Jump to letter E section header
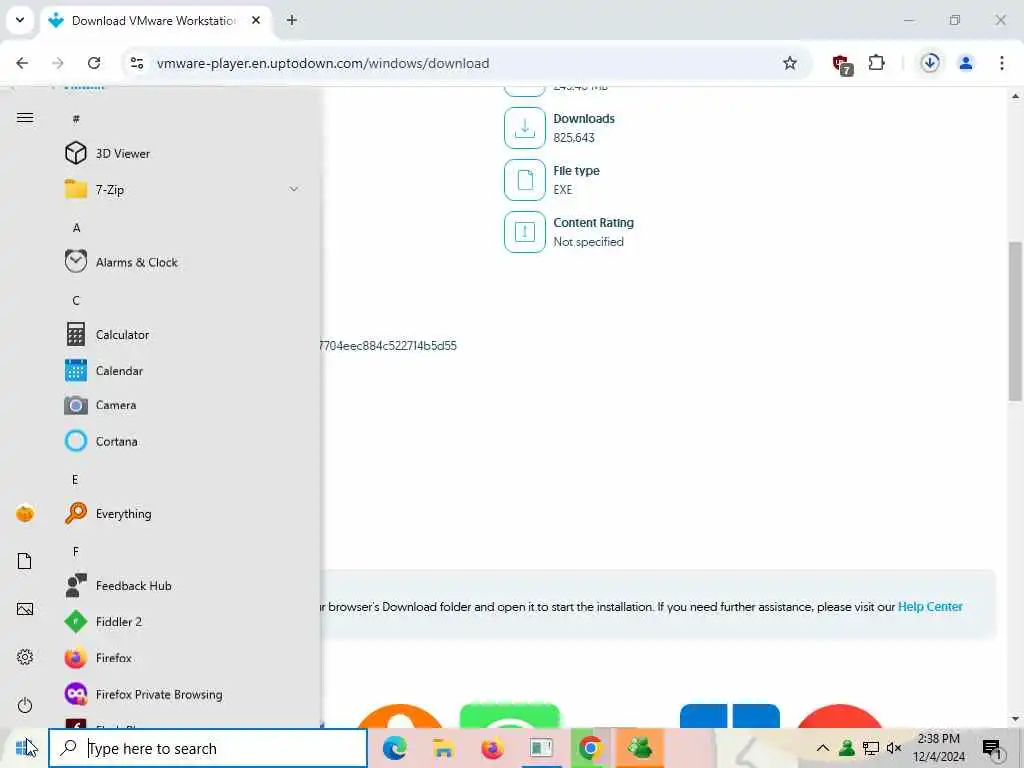Image resolution: width=1024 pixels, height=768 pixels. tap(75, 480)
